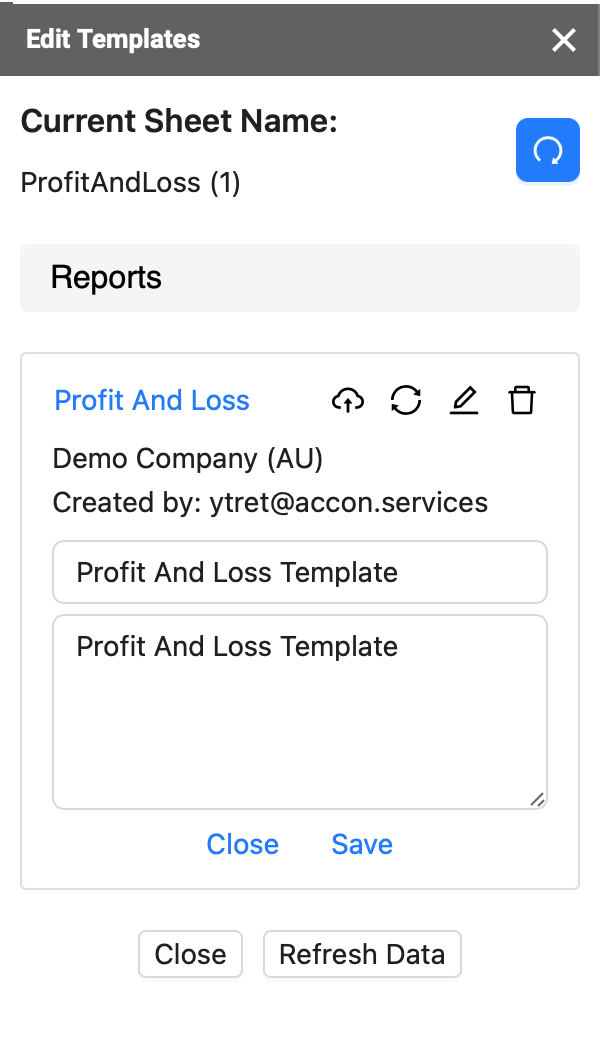Screen dimensions: 600x1054
Task: Select the pencil edit icon for the template
Action: click(464, 401)
